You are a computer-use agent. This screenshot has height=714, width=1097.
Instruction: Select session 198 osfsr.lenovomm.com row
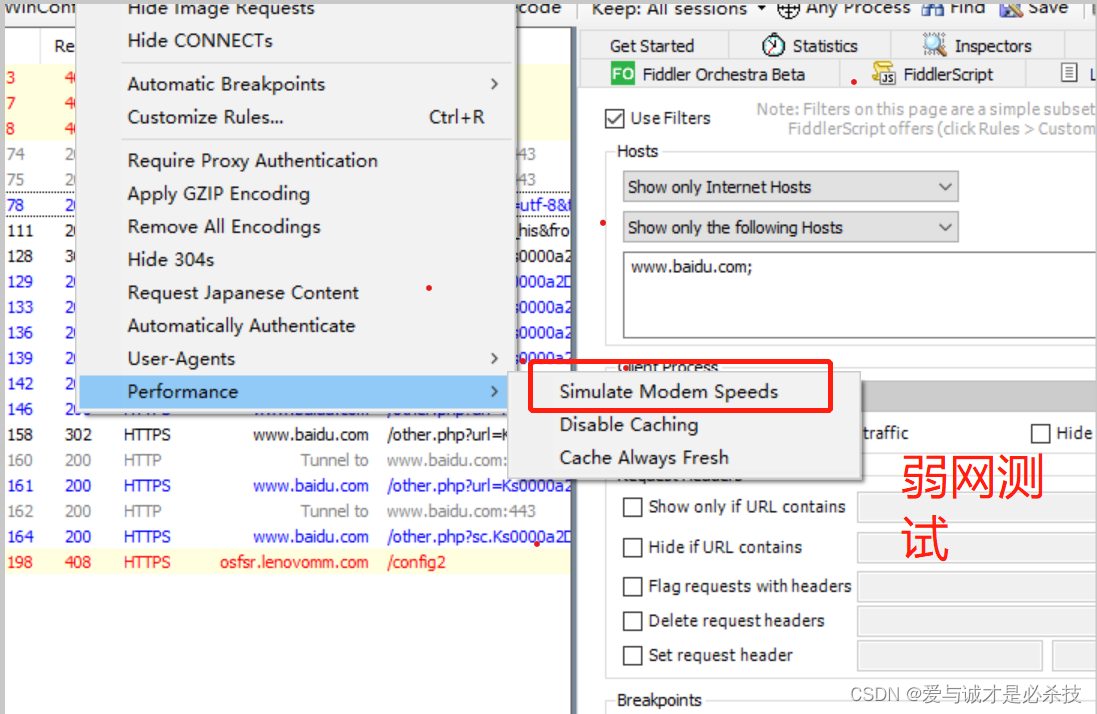[288, 562]
